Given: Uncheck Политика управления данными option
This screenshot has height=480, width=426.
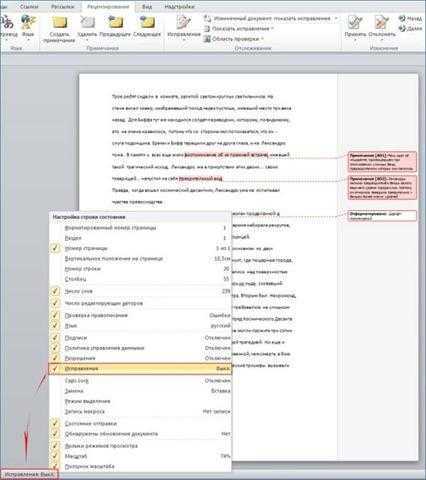Looking at the screenshot, I should pos(140,348).
